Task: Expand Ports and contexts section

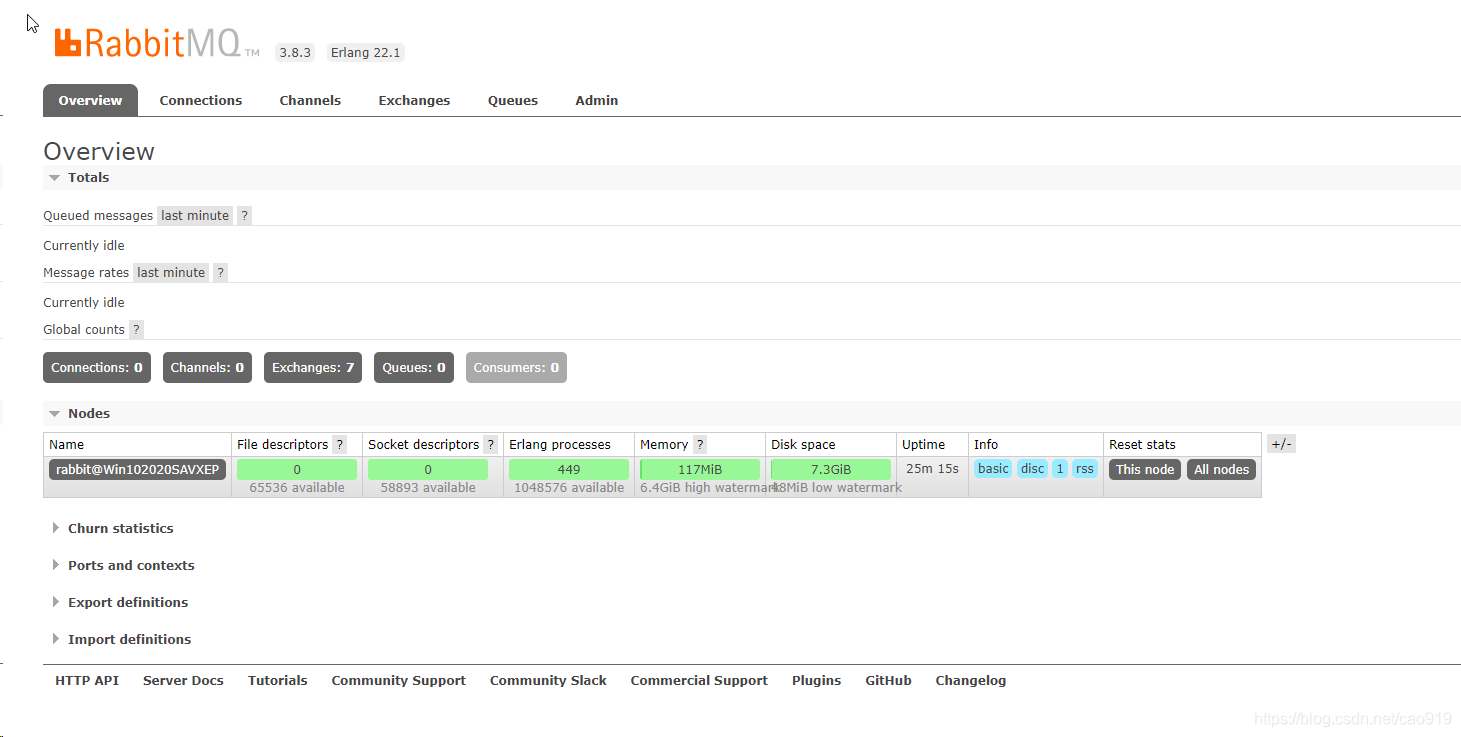Action: (x=123, y=565)
